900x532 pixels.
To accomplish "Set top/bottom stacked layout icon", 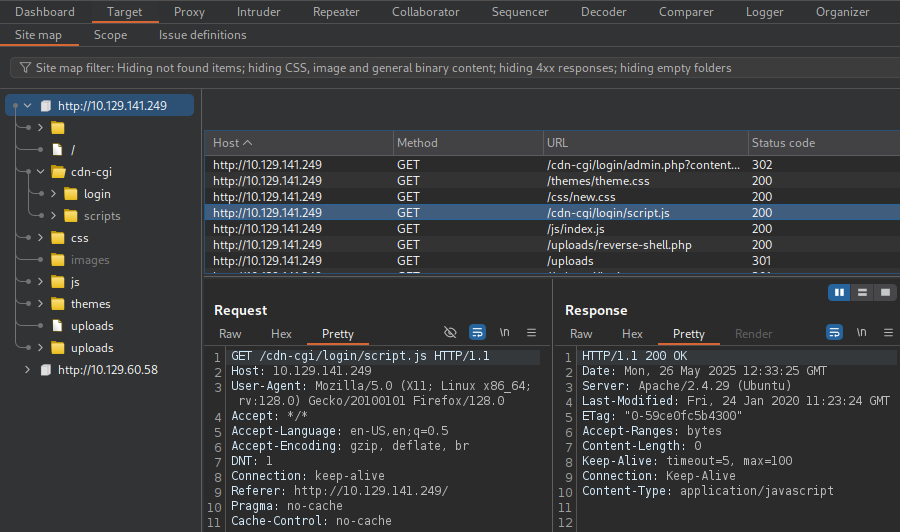I will [x=862, y=293].
